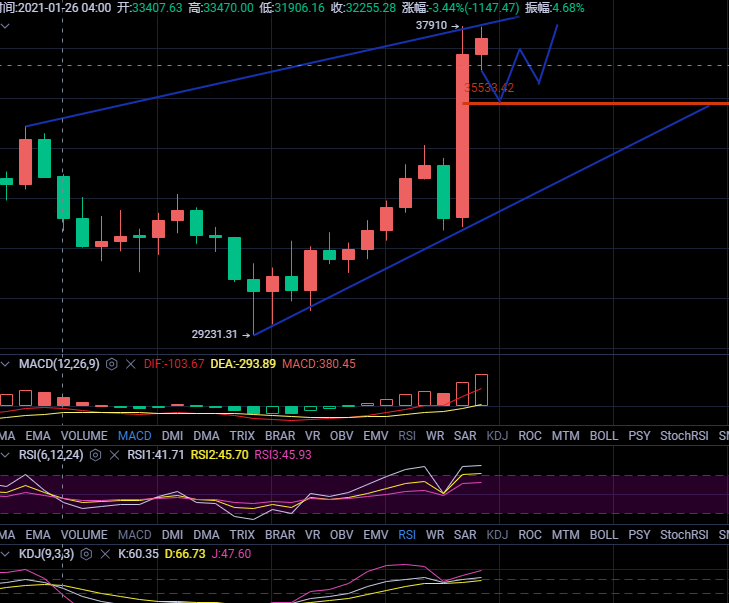Select EMV in row beneath MACD panel
The width and height of the screenshot is (729, 603).
point(376,436)
